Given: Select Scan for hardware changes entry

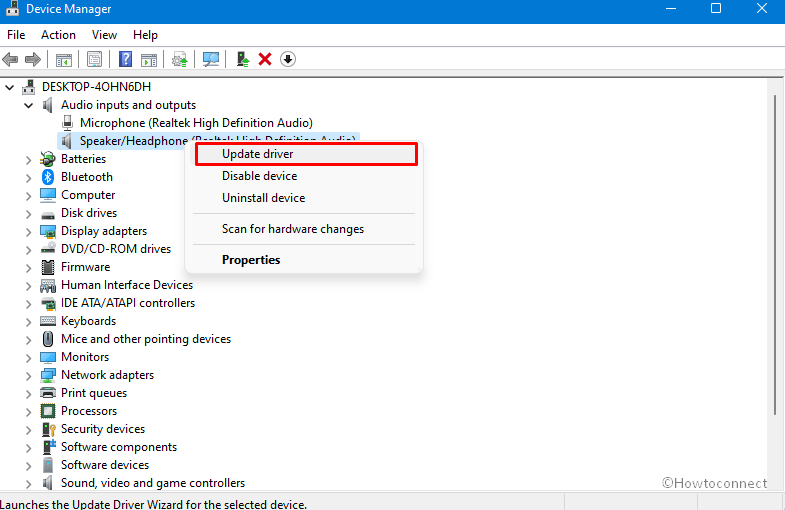Looking at the screenshot, I should click(304, 229).
